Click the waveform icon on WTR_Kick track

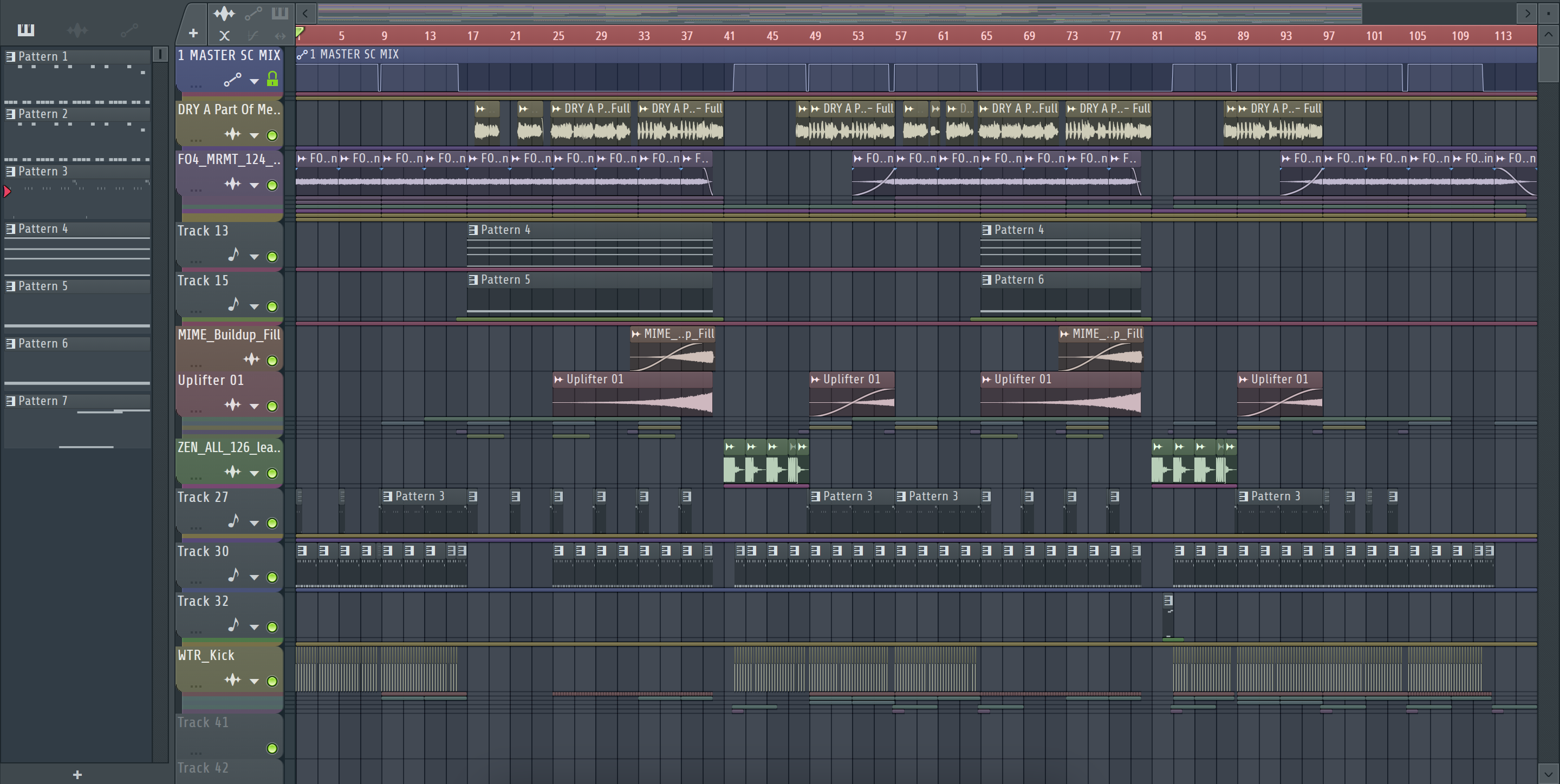click(x=232, y=680)
